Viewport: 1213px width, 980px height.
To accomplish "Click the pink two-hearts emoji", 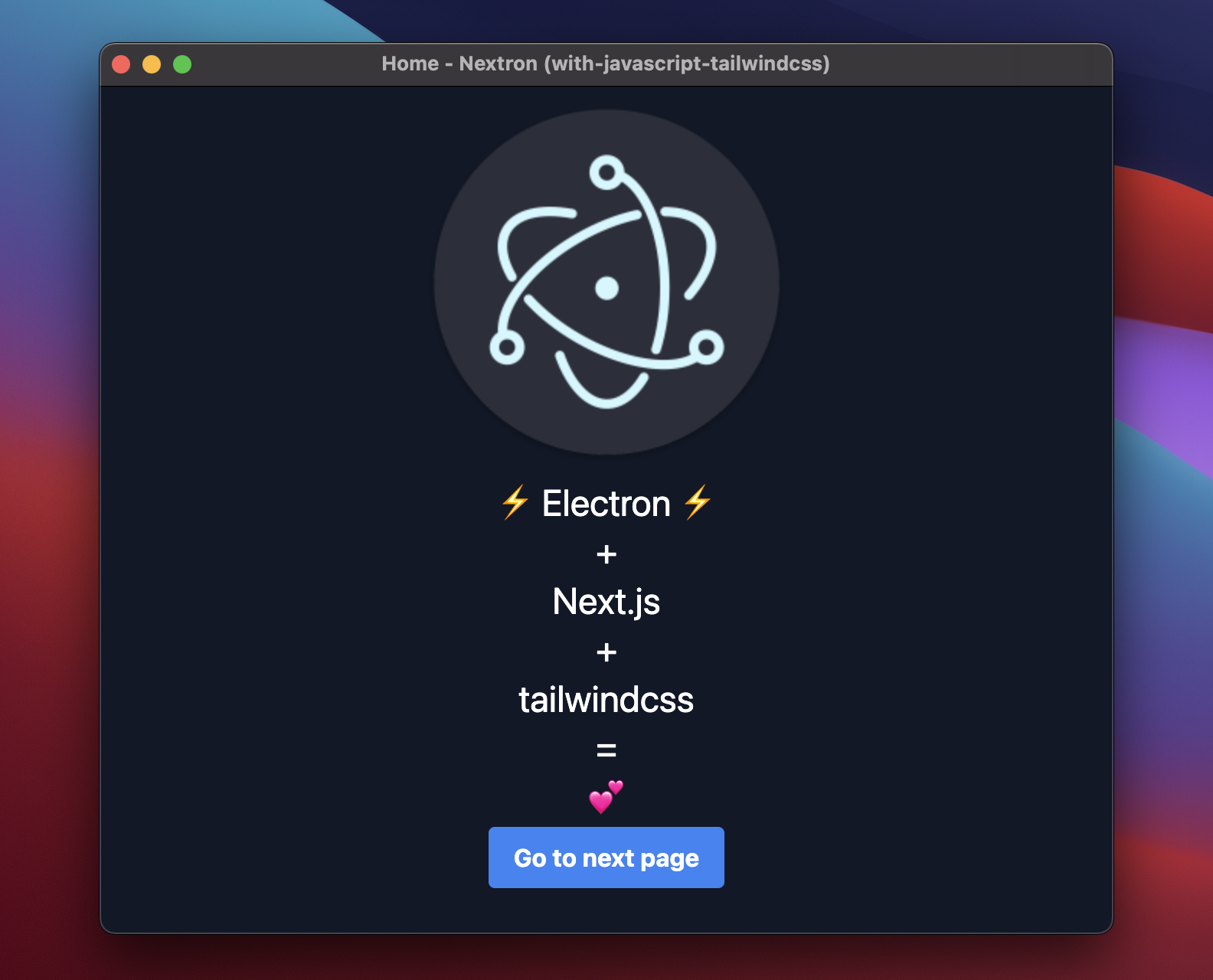I will [x=606, y=797].
